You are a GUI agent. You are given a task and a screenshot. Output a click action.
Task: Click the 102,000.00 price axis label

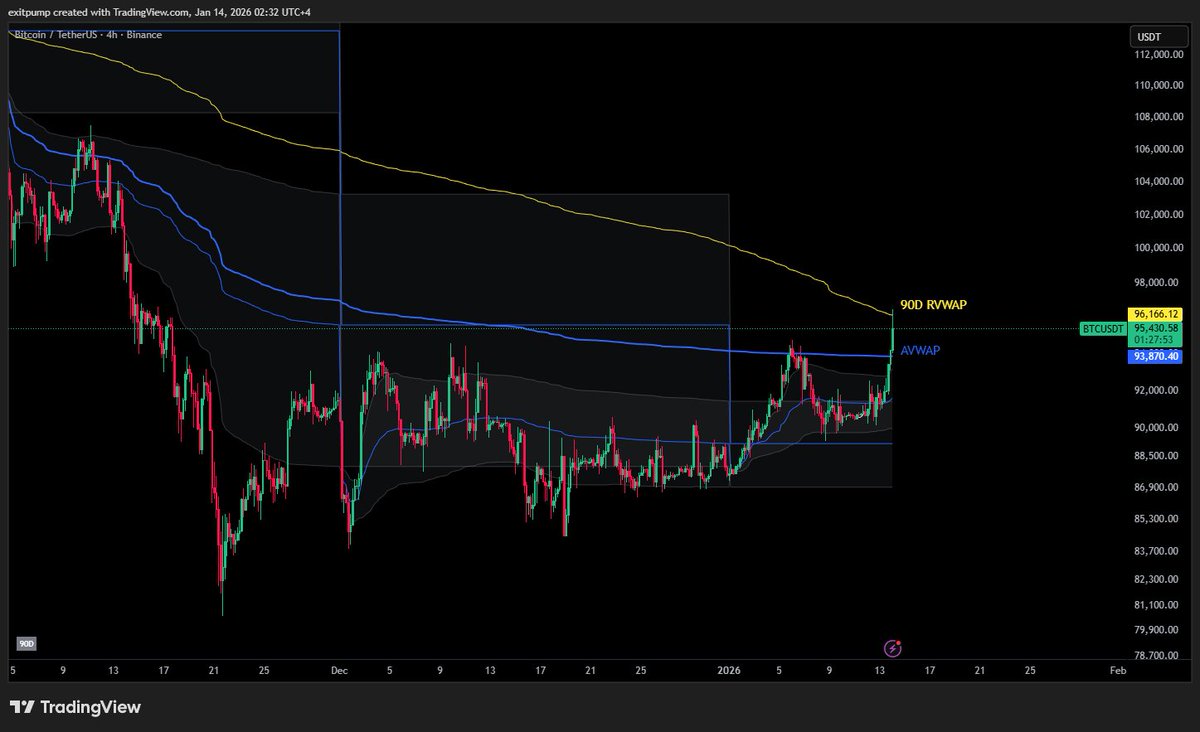[x=1158, y=215]
